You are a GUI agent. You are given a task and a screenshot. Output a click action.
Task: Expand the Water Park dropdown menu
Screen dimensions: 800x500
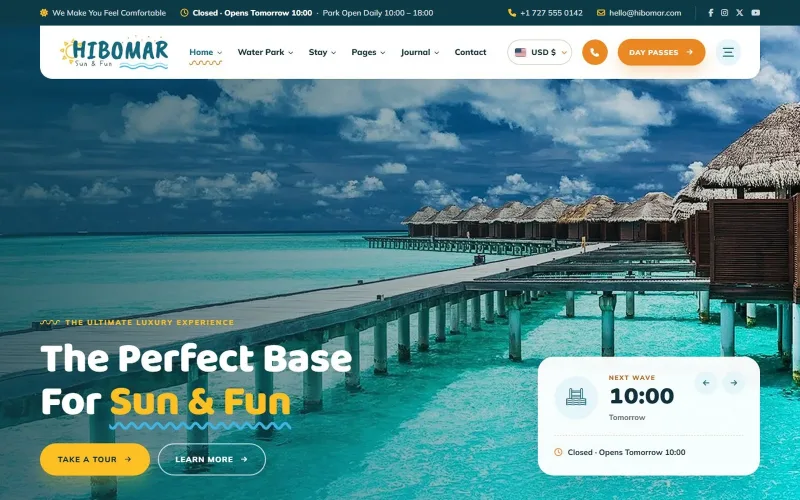pyautogui.click(x=265, y=52)
